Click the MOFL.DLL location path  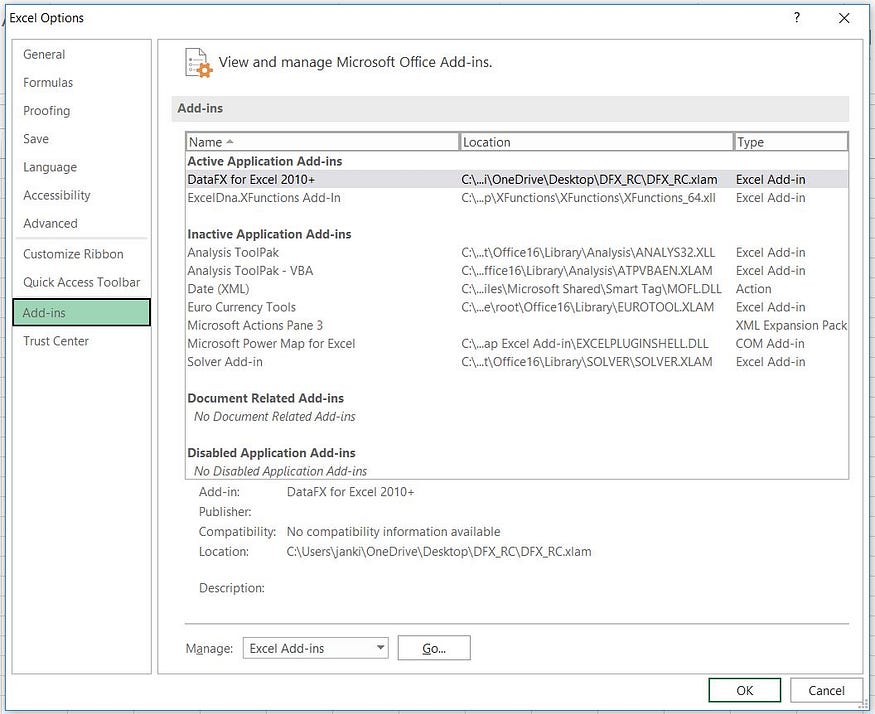point(591,289)
